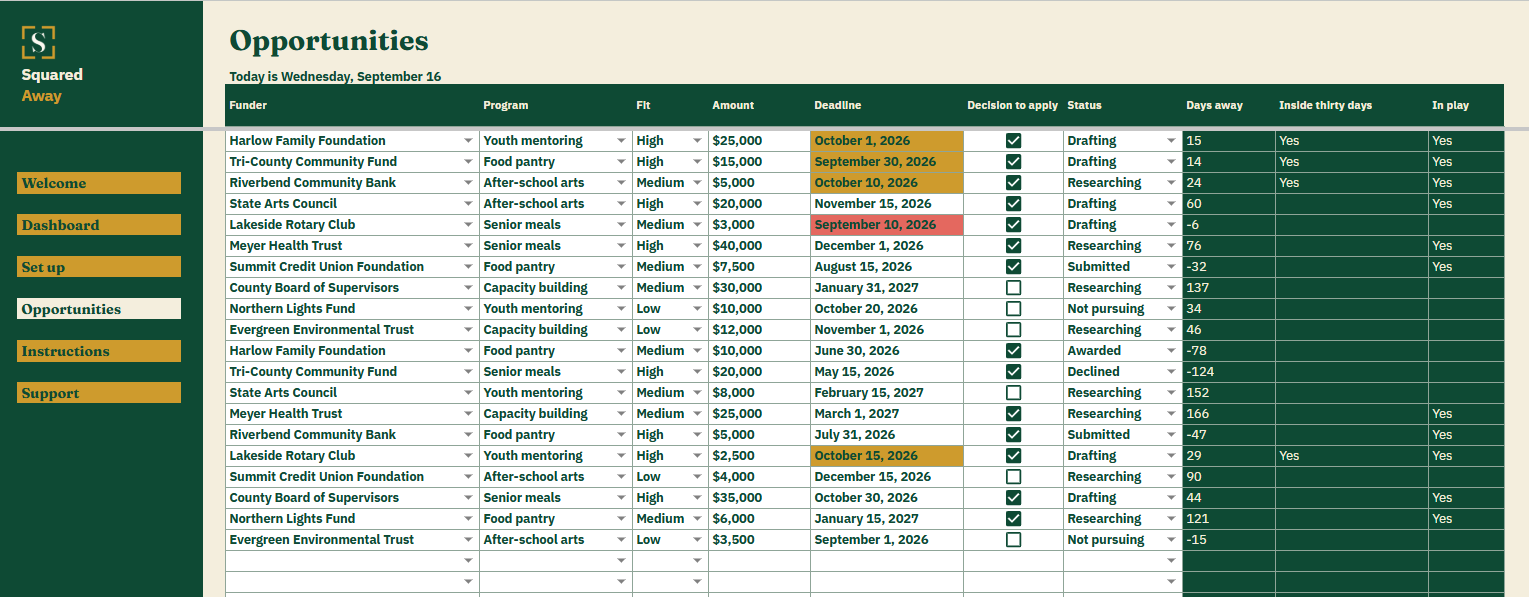
Task: Select the $40,000 amount cell
Action: point(759,246)
